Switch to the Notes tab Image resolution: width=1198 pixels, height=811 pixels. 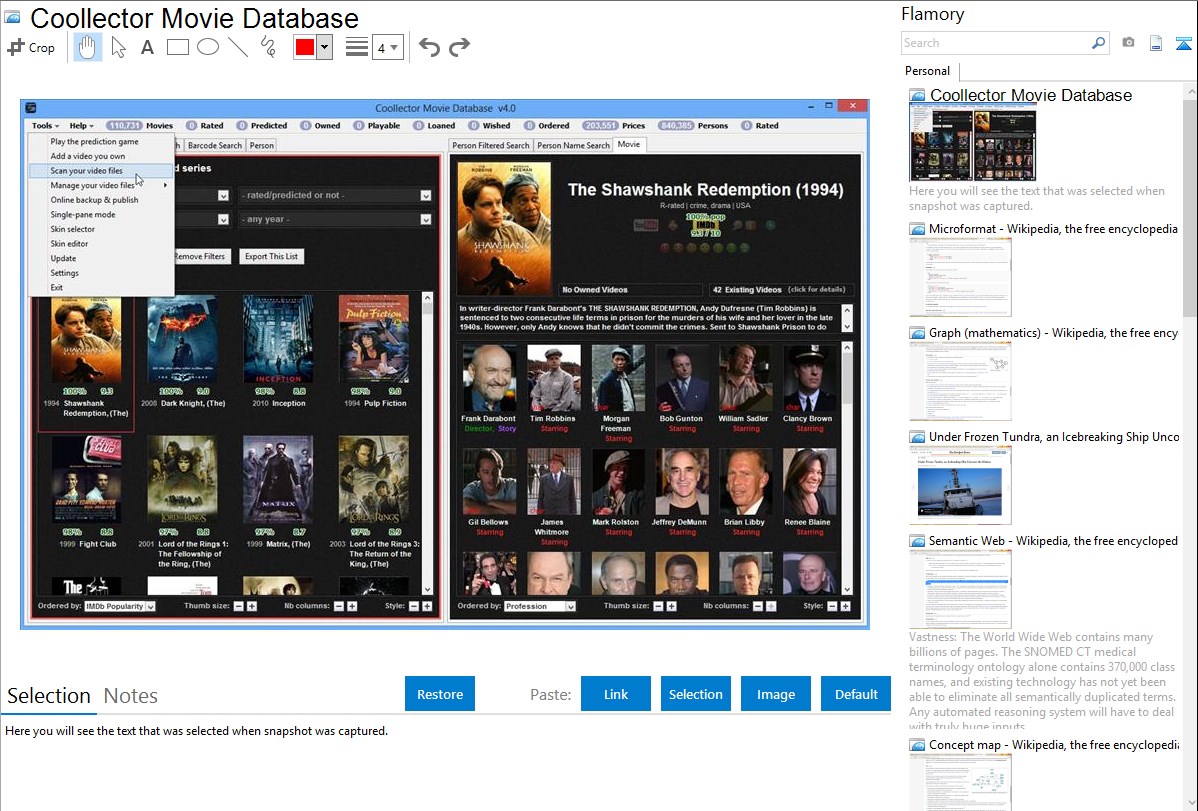(x=130, y=696)
